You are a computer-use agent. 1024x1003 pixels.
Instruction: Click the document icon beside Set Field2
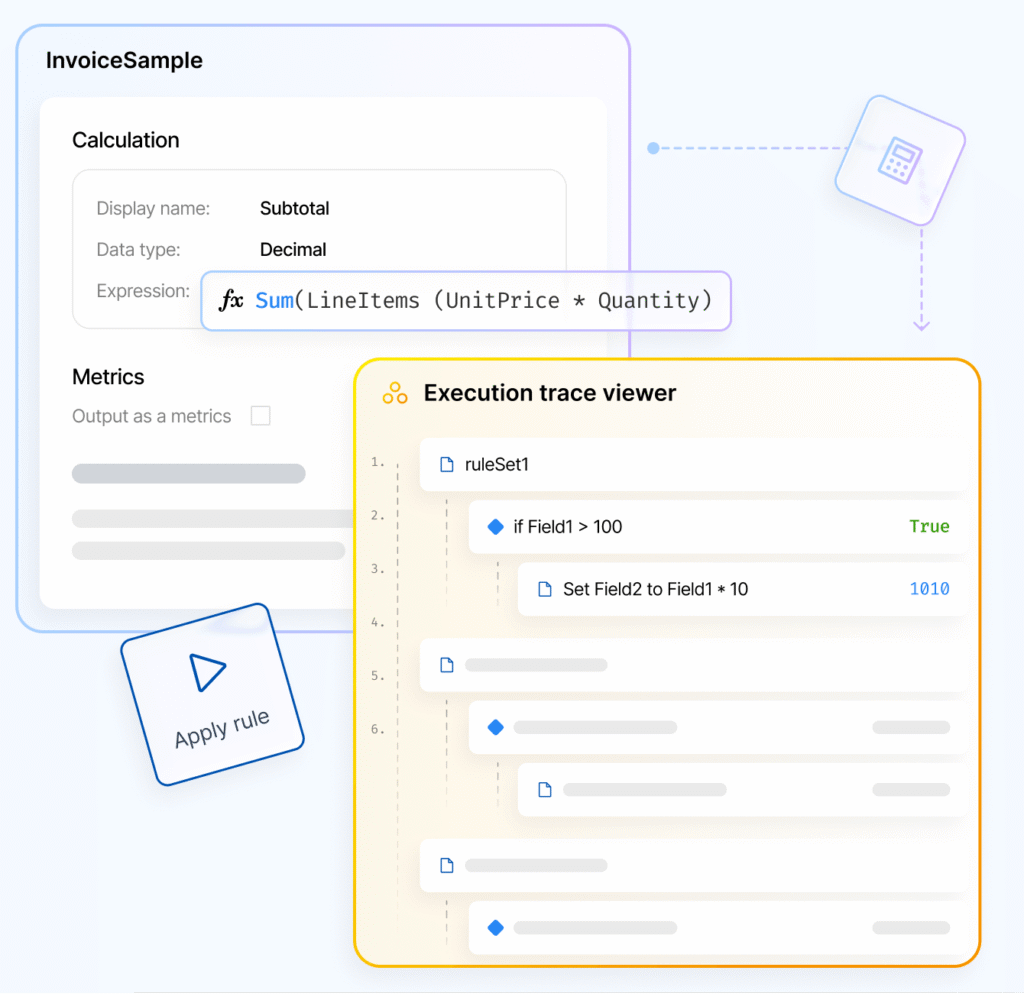[545, 589]
